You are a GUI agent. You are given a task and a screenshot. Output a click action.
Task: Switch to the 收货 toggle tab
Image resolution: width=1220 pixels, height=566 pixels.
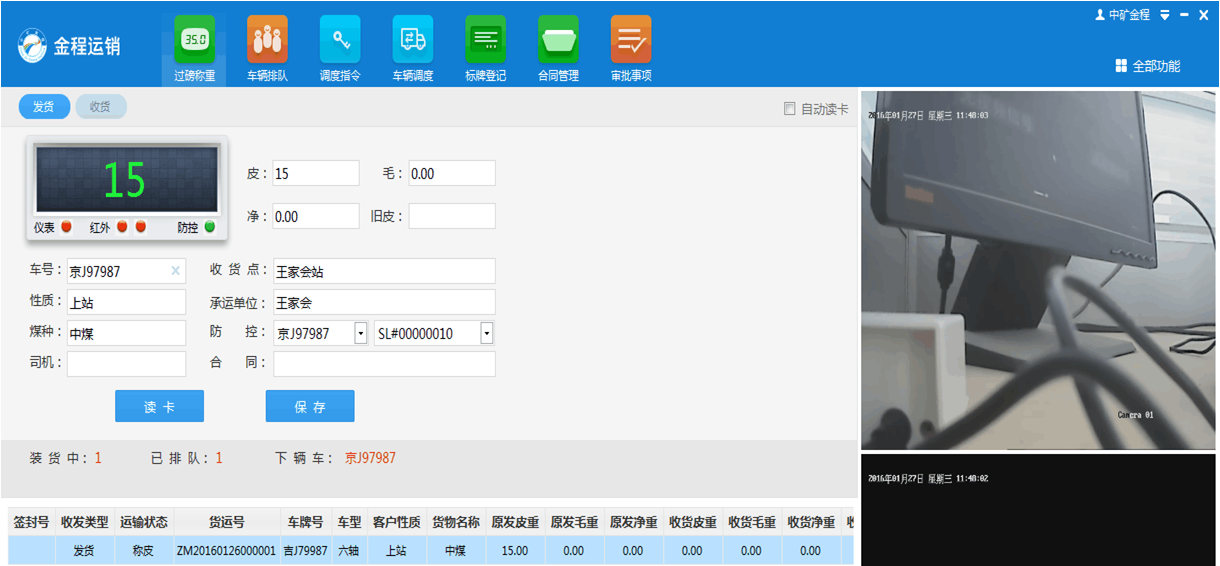100,107
